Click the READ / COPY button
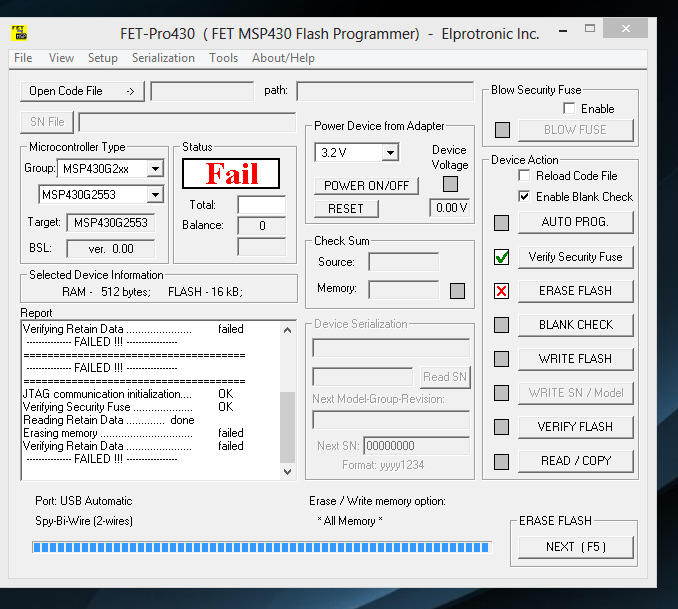Screen dimensions: 678x609 [576, 461]
